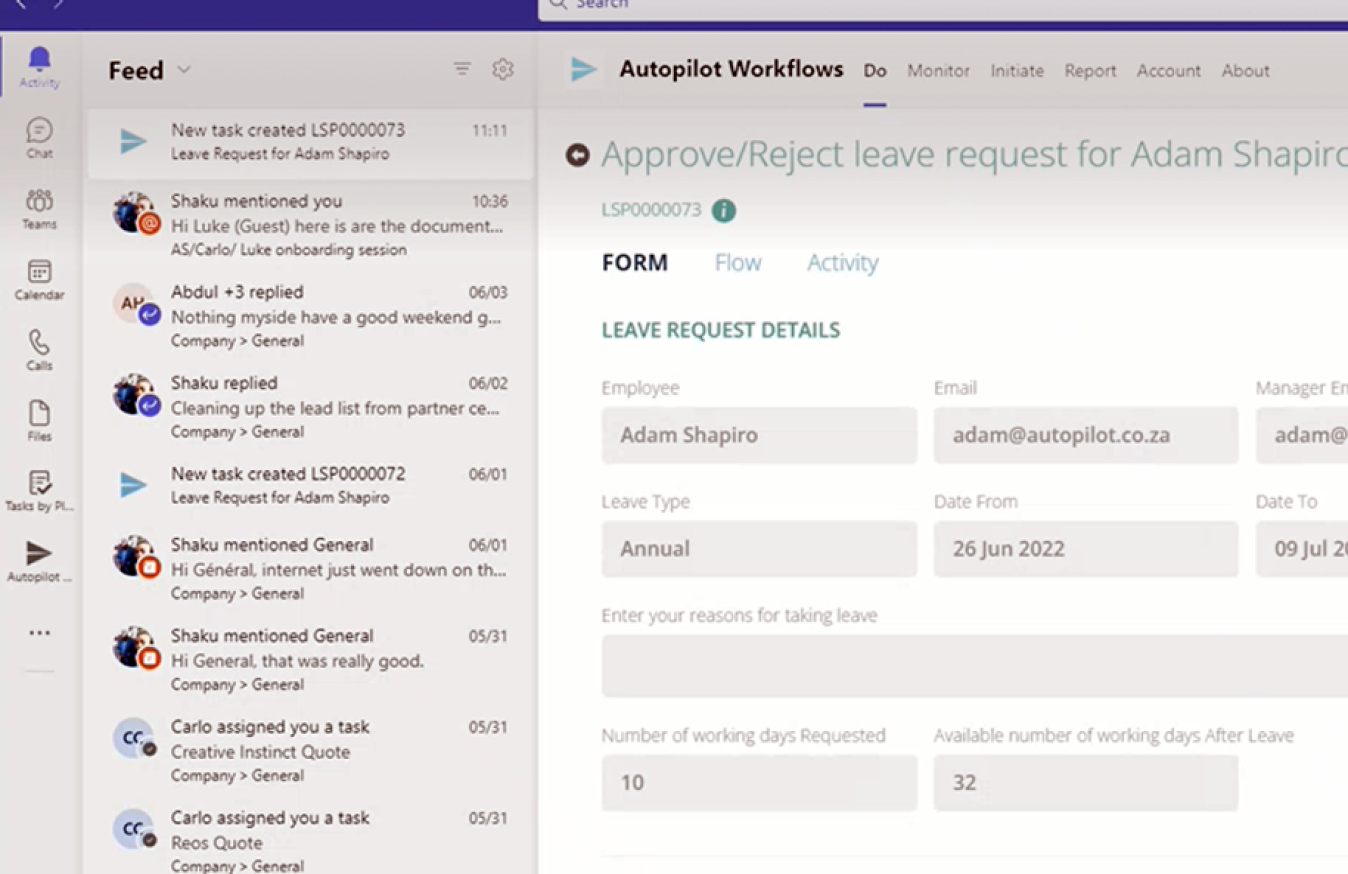Click the back arrow beside Approve/Reject title
The width and height of the screenshot is (1348, 874).
(577, 155)
